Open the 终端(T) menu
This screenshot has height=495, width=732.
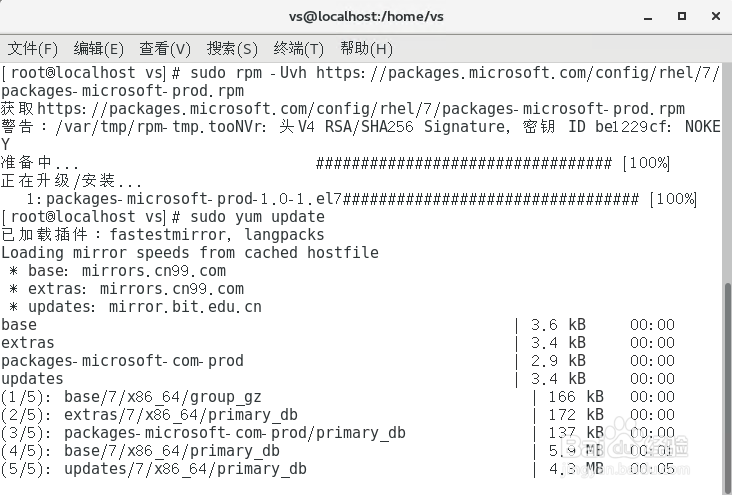[x=298, y=48]
